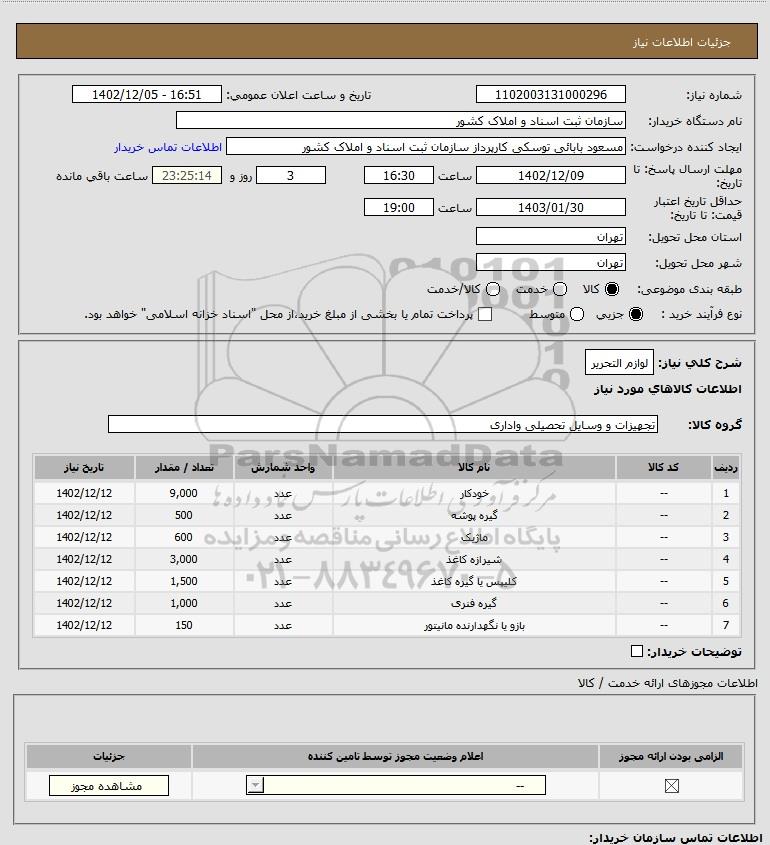Click the کد کالا column header
Viewport: 770px width, 845px height.
point(663,467)
